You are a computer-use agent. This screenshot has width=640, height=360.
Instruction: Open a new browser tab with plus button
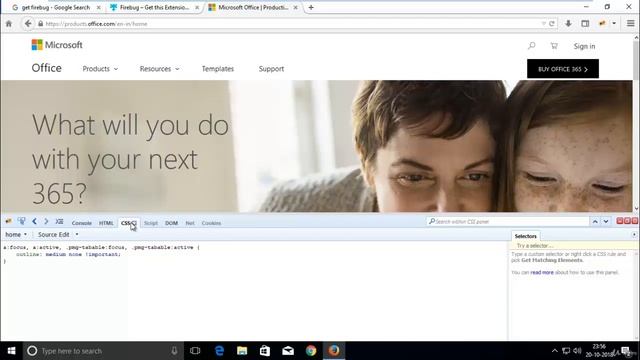311,7
